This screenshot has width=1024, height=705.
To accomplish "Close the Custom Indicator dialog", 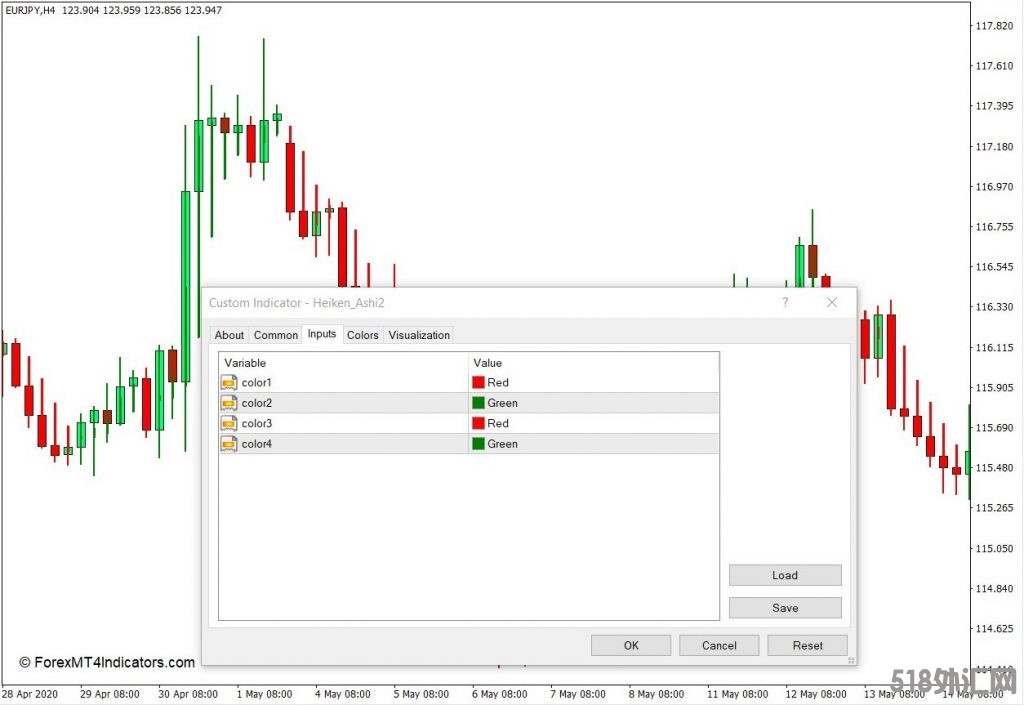I will tap(831, 302).
